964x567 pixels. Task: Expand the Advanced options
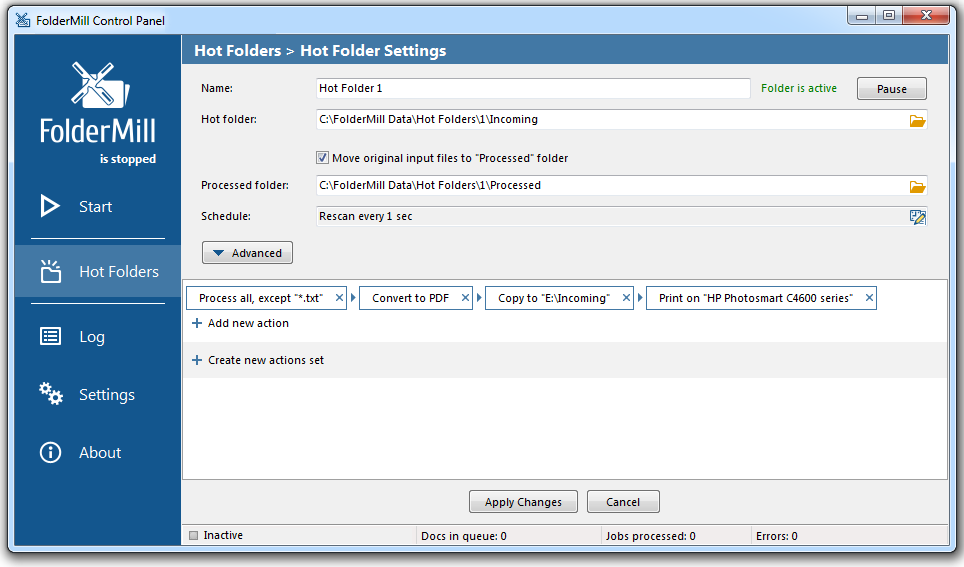(247, 253)
